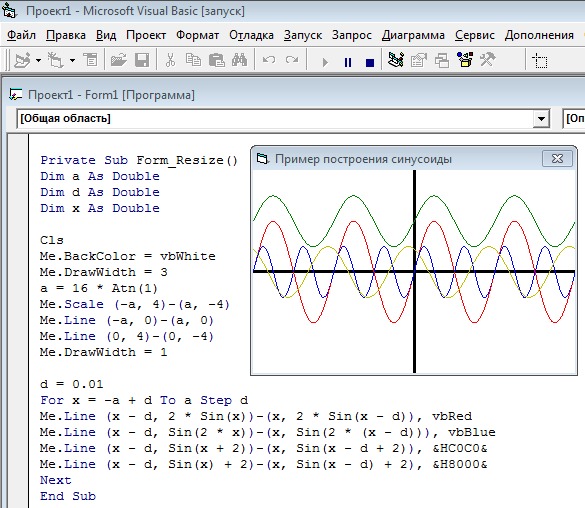Click the Open Project folder icon
Viewport: 585px width, 508px height.
point(119,60)
